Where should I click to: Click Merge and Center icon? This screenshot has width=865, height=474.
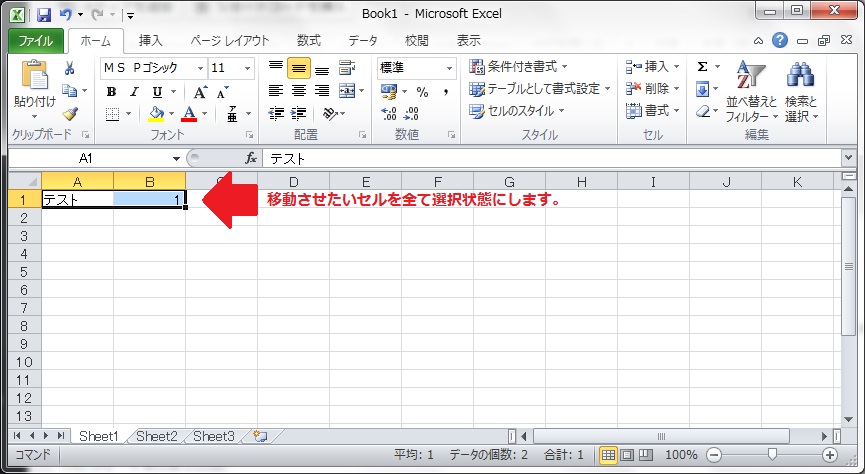click(346, 90)
